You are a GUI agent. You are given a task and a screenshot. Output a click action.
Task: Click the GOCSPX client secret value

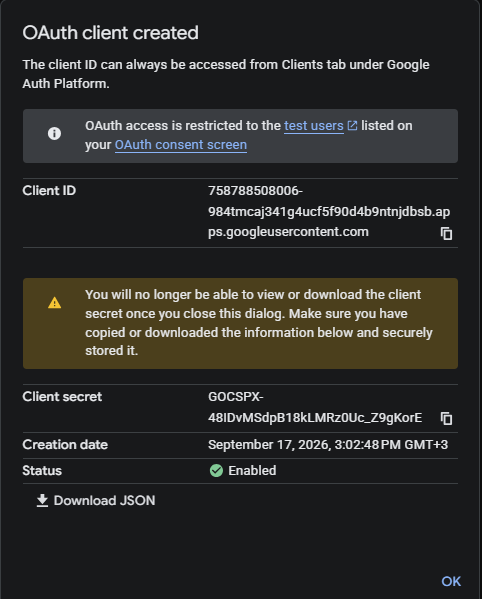click(315, 407)
